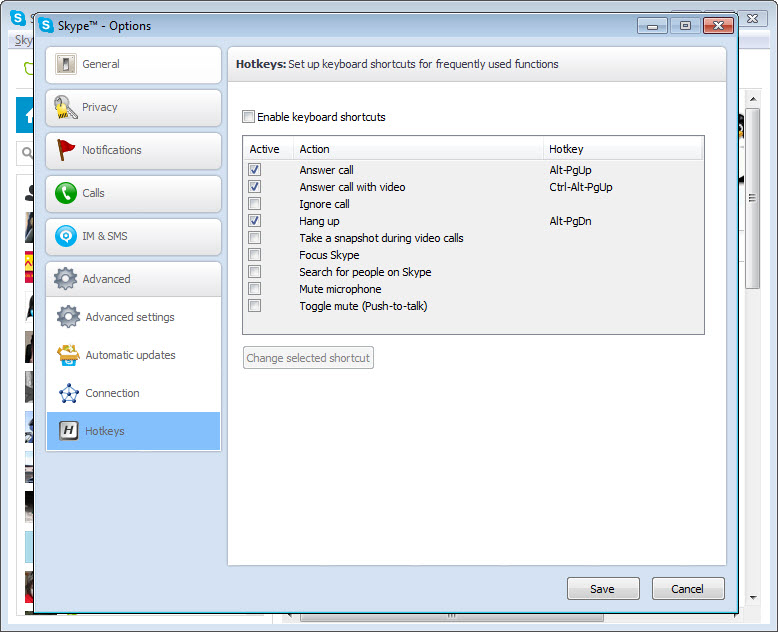The width and height of the screenshot is (778, 632).
Task: Minimize the Skype Options window
Action: [652, 26]
